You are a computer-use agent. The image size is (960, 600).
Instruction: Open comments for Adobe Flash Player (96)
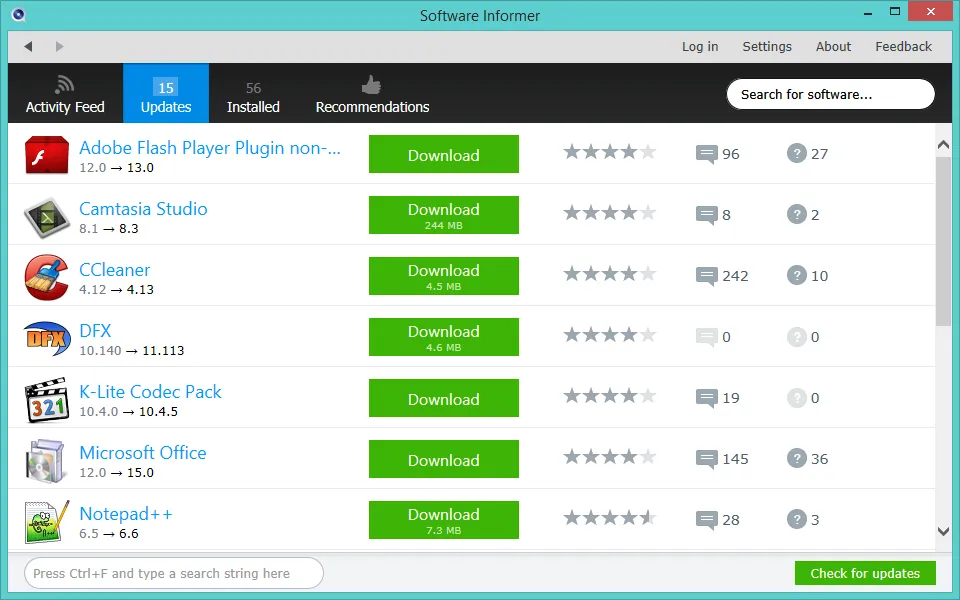tap(718, 154)
